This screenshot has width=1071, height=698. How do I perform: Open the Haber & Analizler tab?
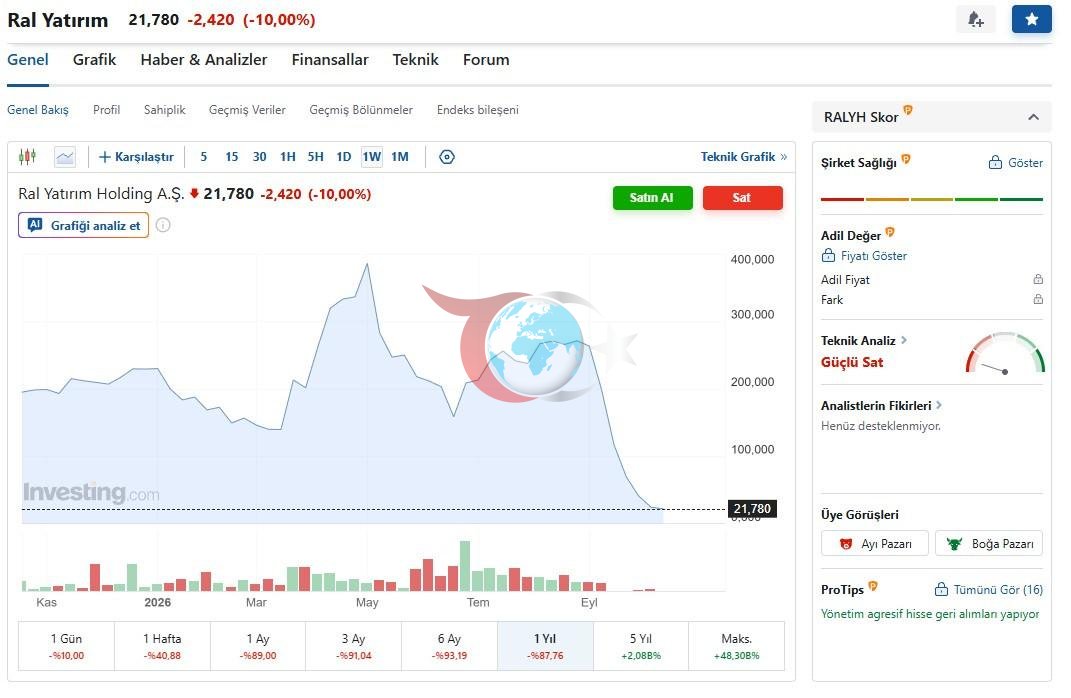click(x=204, y=60)
